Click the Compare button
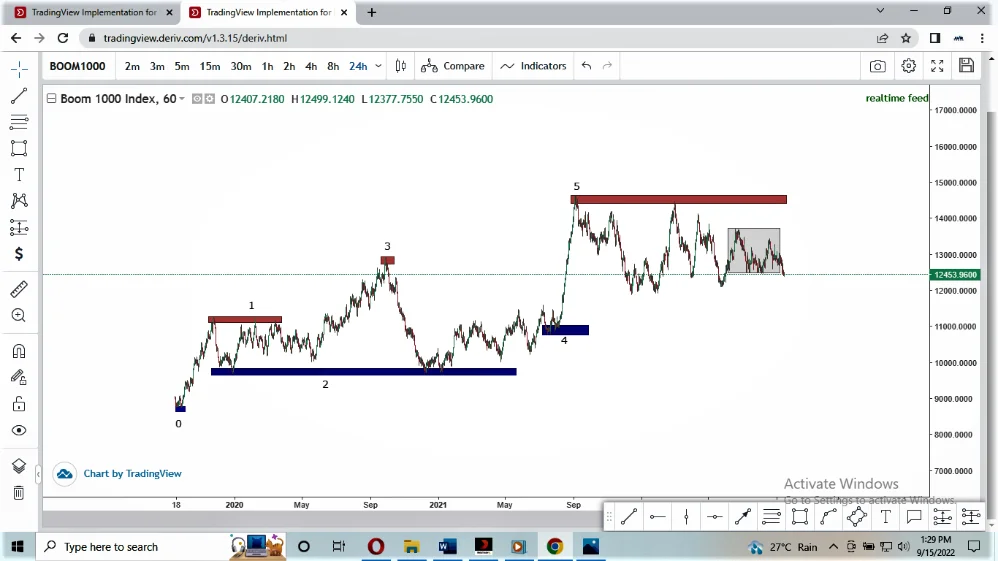 453,66
